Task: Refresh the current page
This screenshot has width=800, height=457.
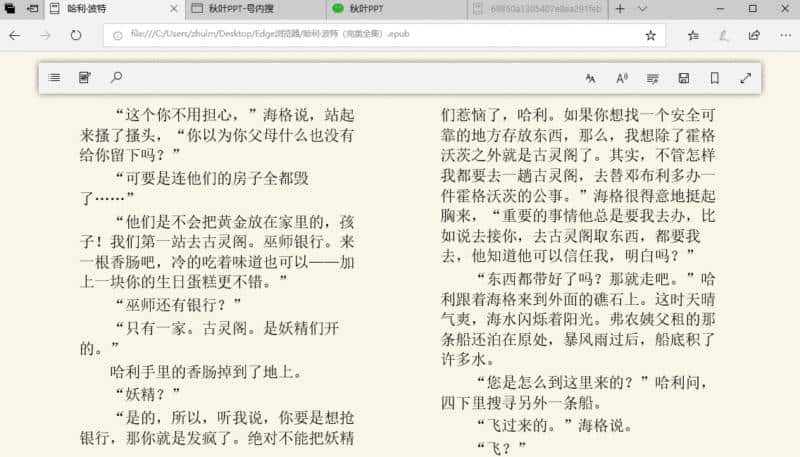Action: point(76,35)
